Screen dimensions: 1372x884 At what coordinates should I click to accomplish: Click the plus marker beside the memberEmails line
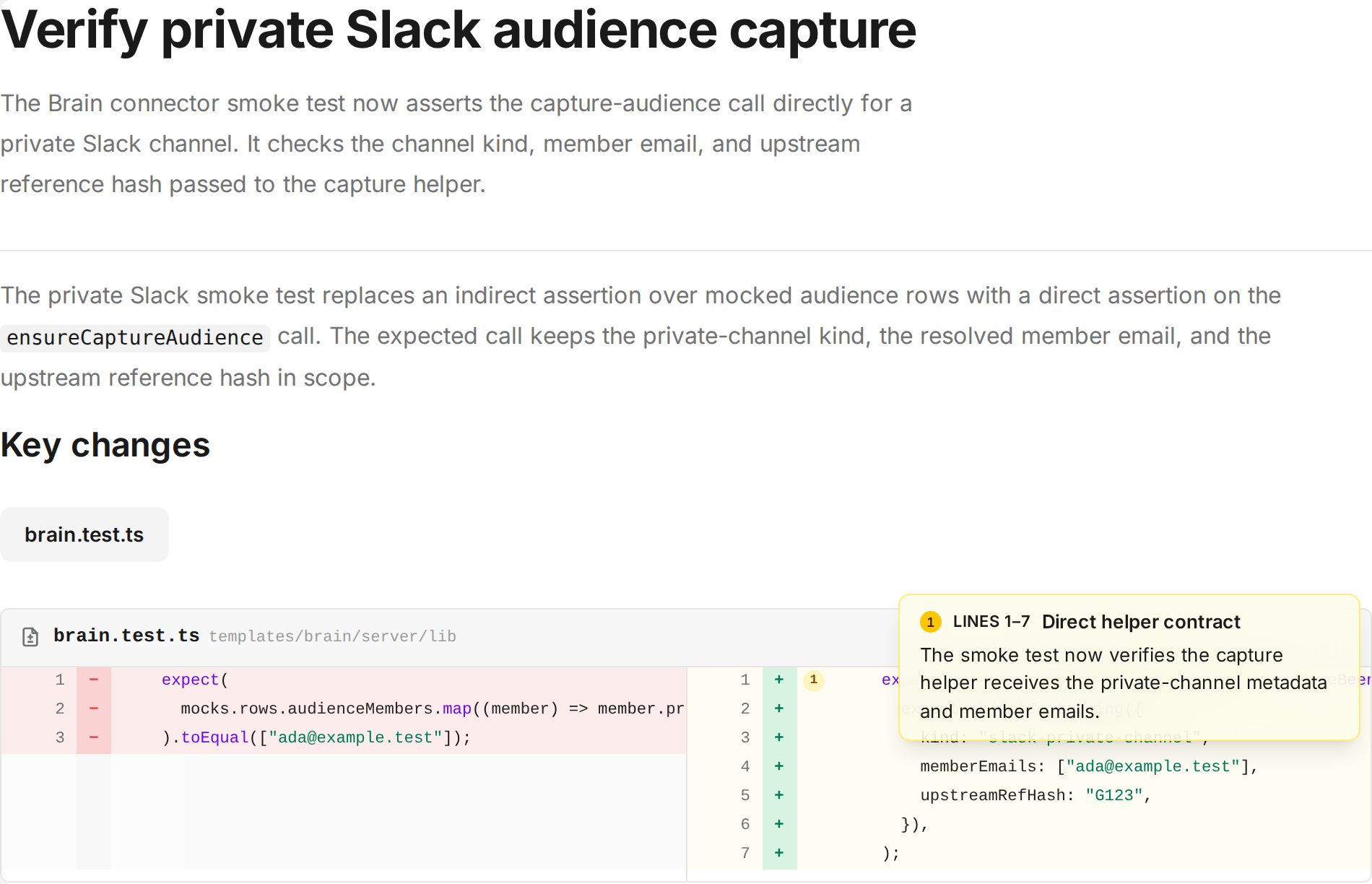point(779,766)
